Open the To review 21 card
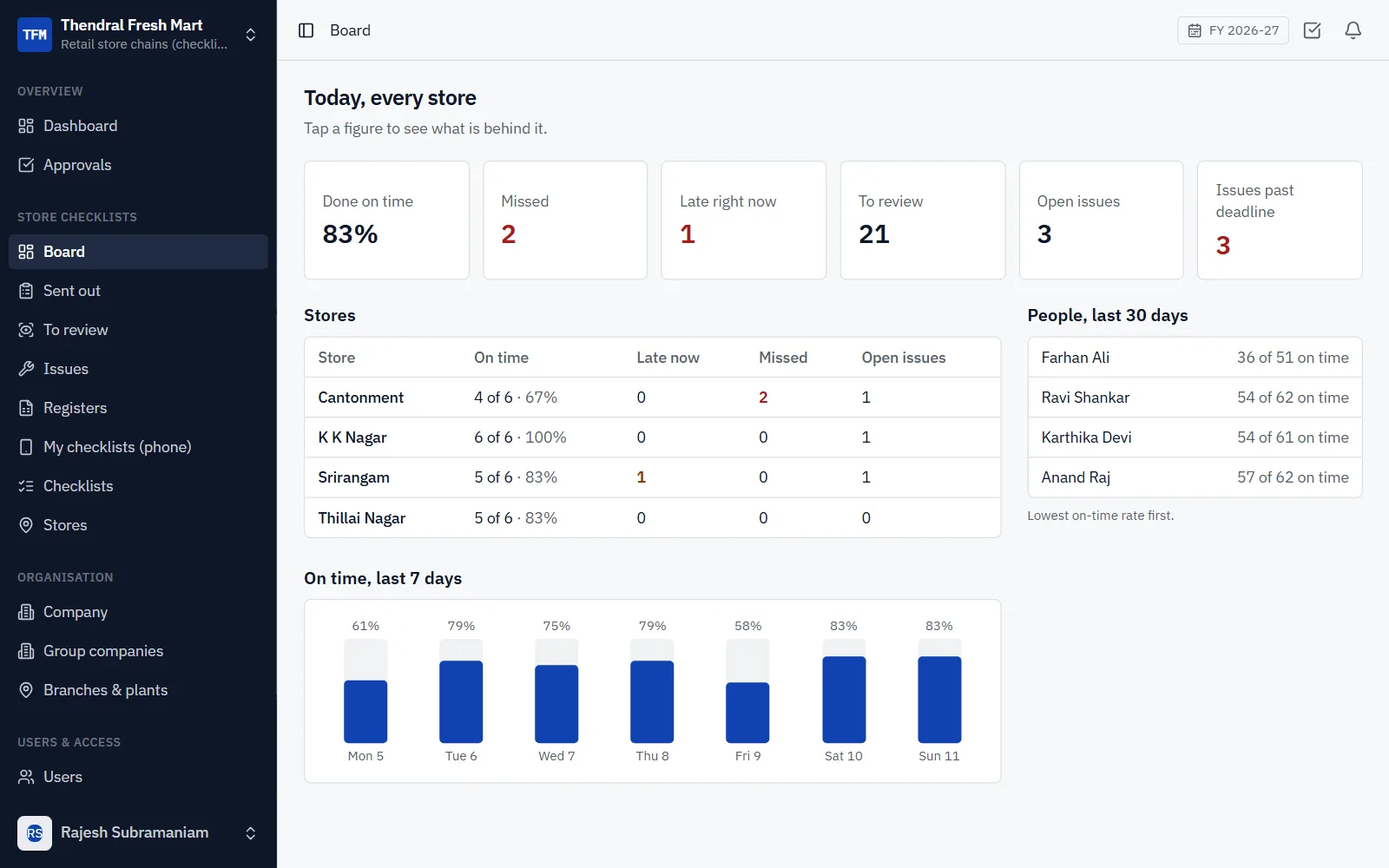Screen dimensions: 1389x868 923,220
